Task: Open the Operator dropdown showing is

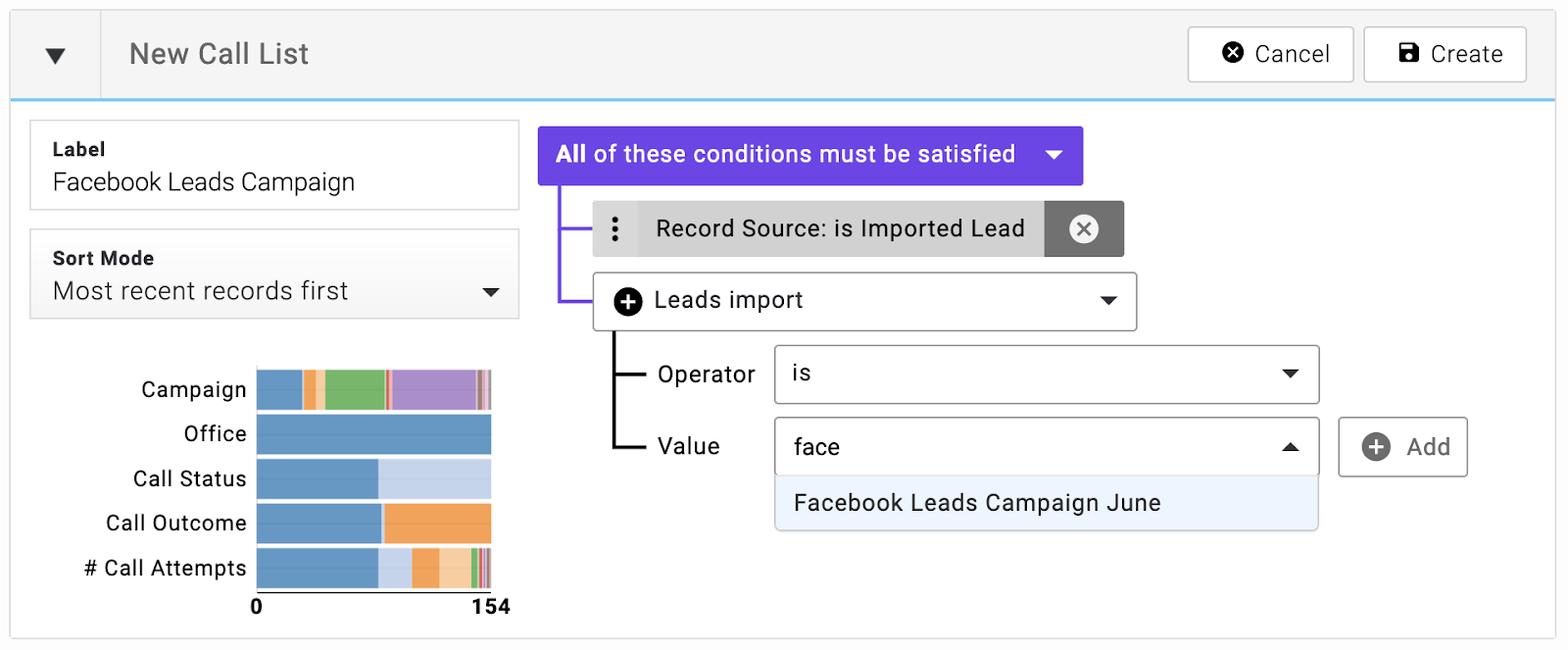Action: 1047,375
